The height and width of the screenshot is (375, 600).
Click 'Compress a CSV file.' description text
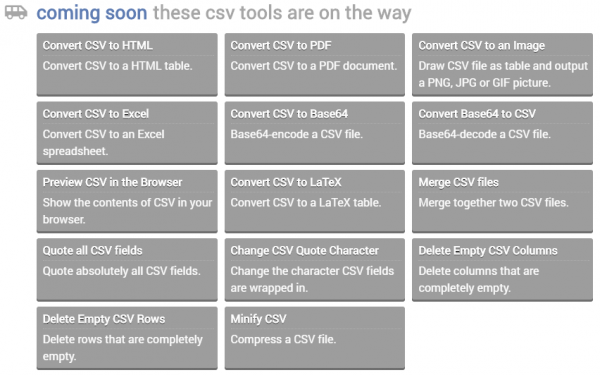(283, 339)
